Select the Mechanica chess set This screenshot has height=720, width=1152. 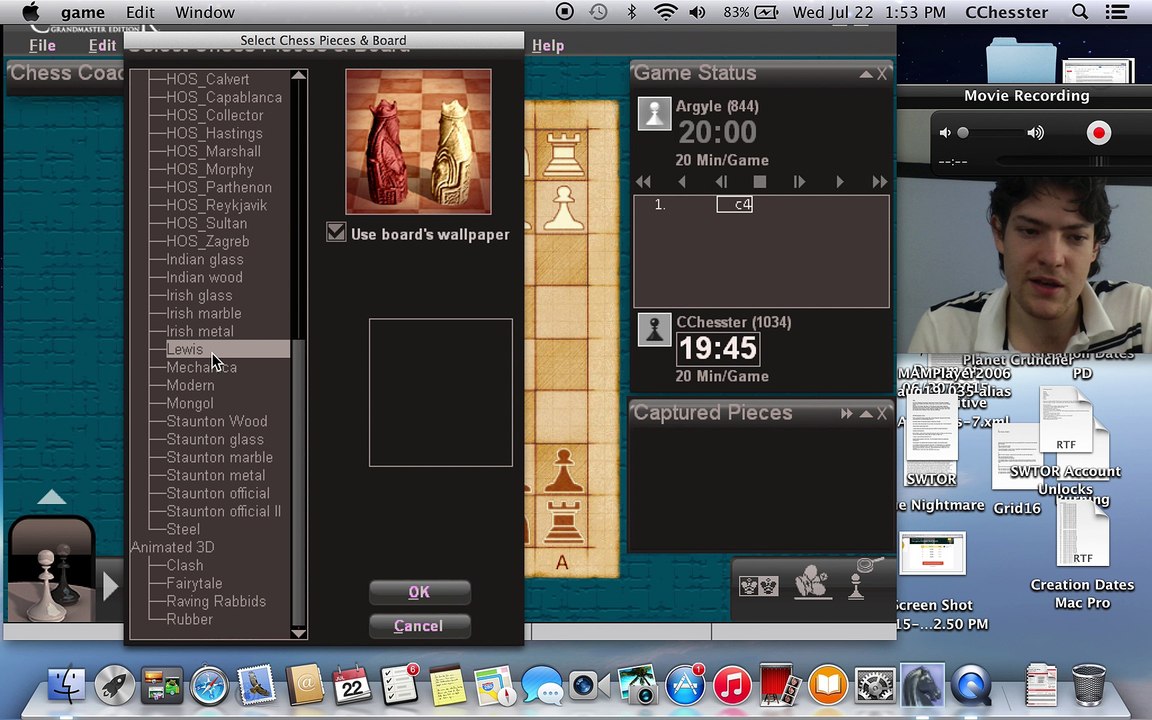(201, 367)
